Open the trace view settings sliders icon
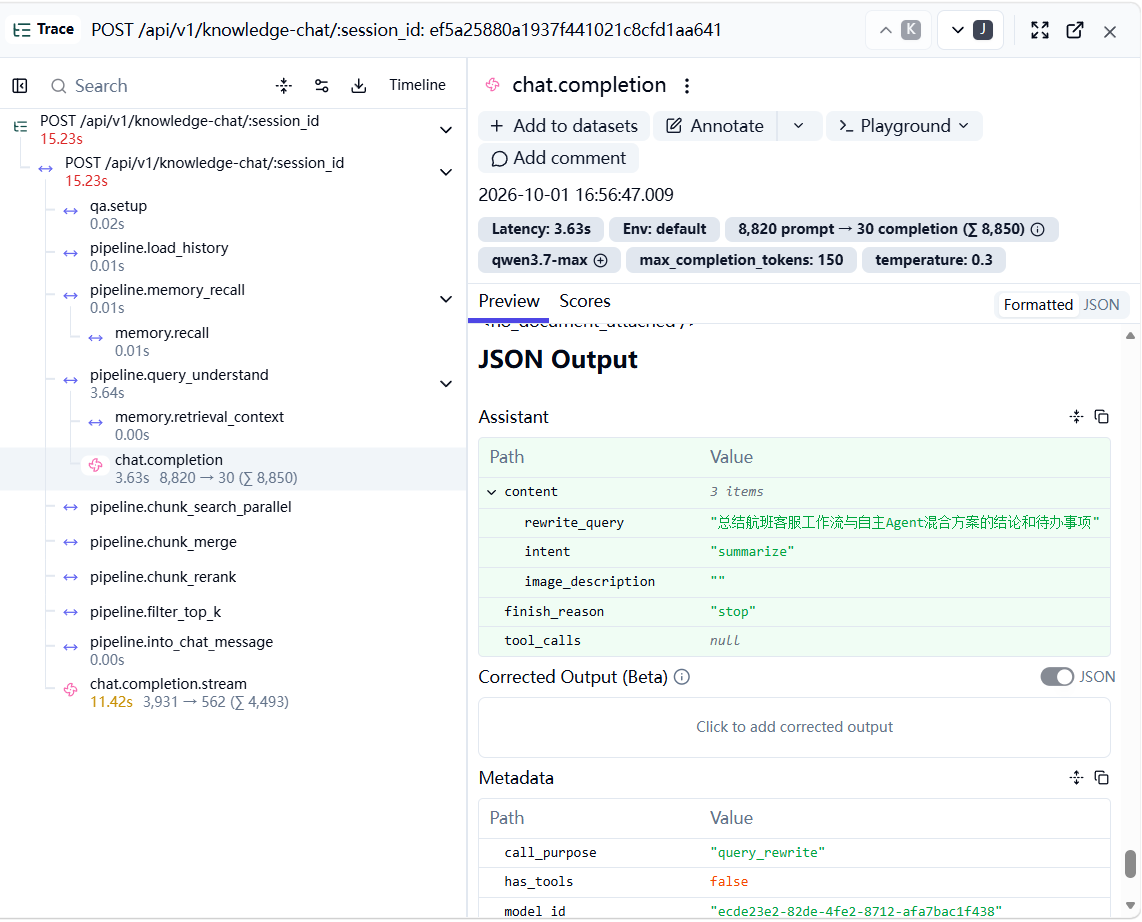The width and height of the screenshot is (1142, 922). (321, 86)
